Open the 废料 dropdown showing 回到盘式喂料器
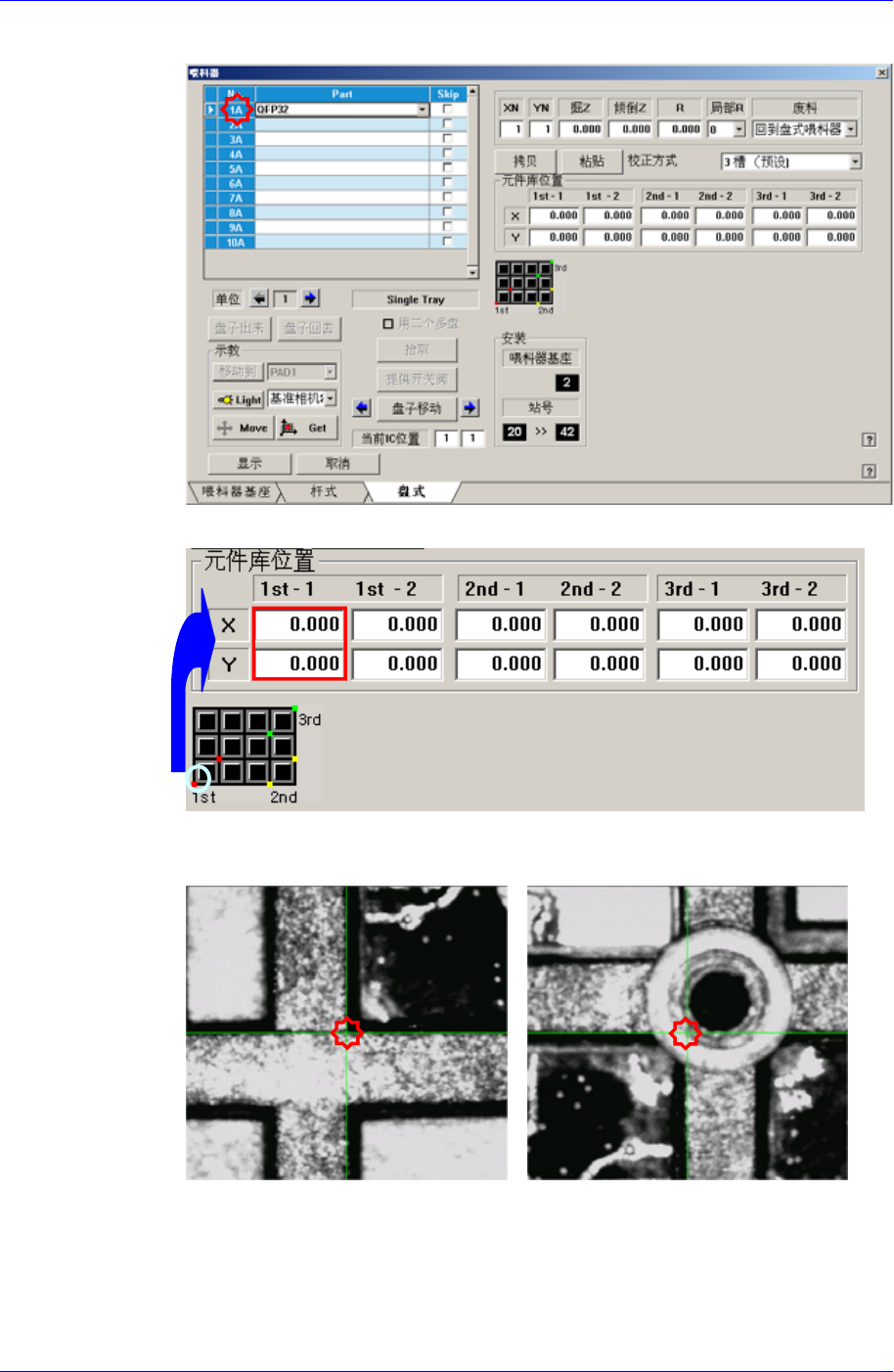This screenshot has height=1372, width=894. pos(851,129)
